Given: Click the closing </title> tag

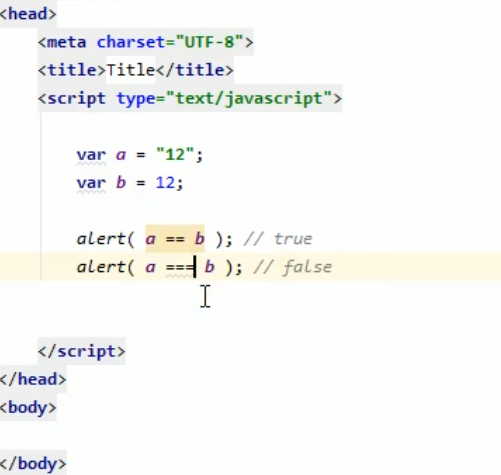Looking at the screenshot, I should (194, 70).
